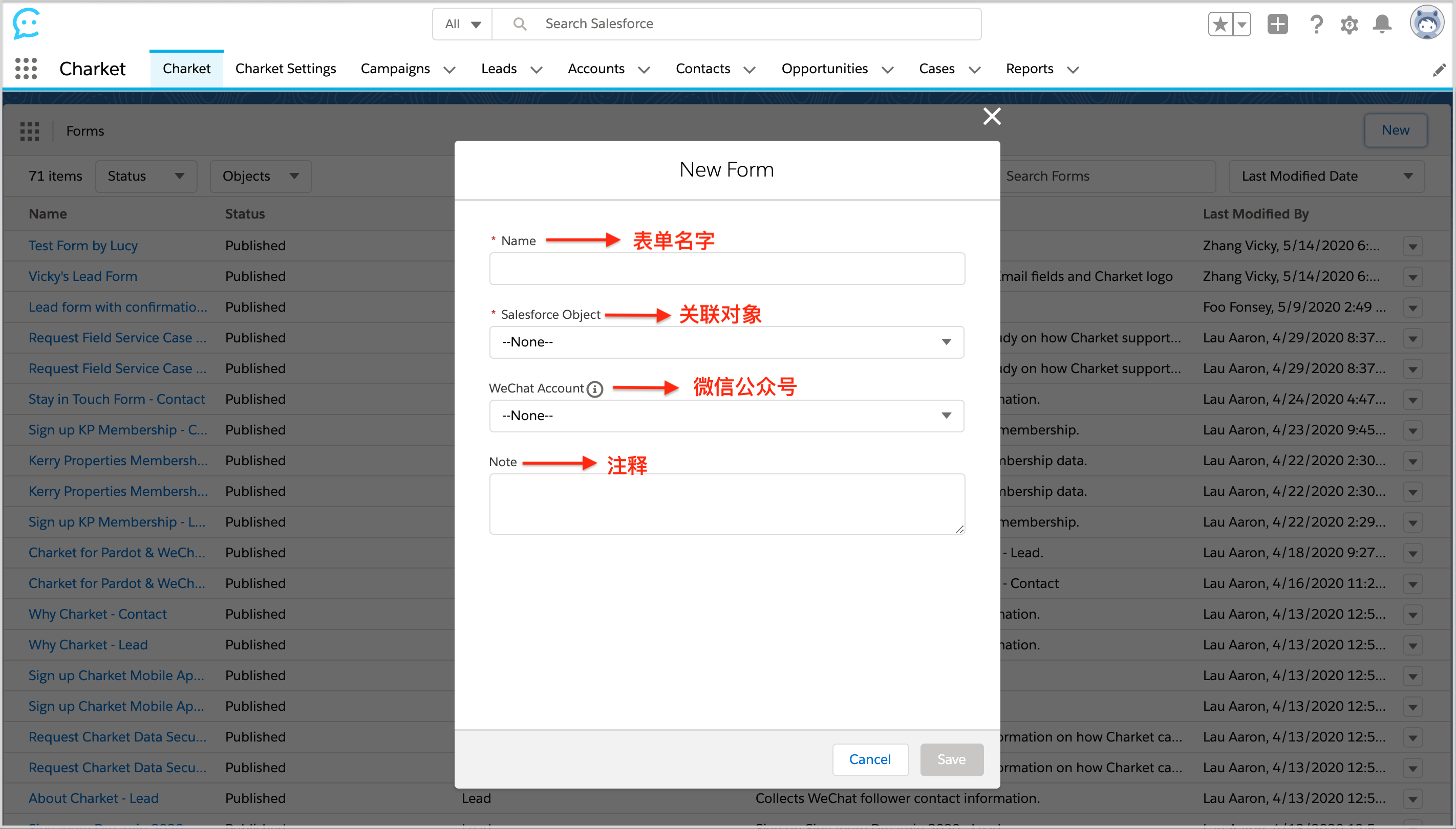Expand the Campaigns tab chevron
This screenshot has width=1456, height=829.
[449, 70]
